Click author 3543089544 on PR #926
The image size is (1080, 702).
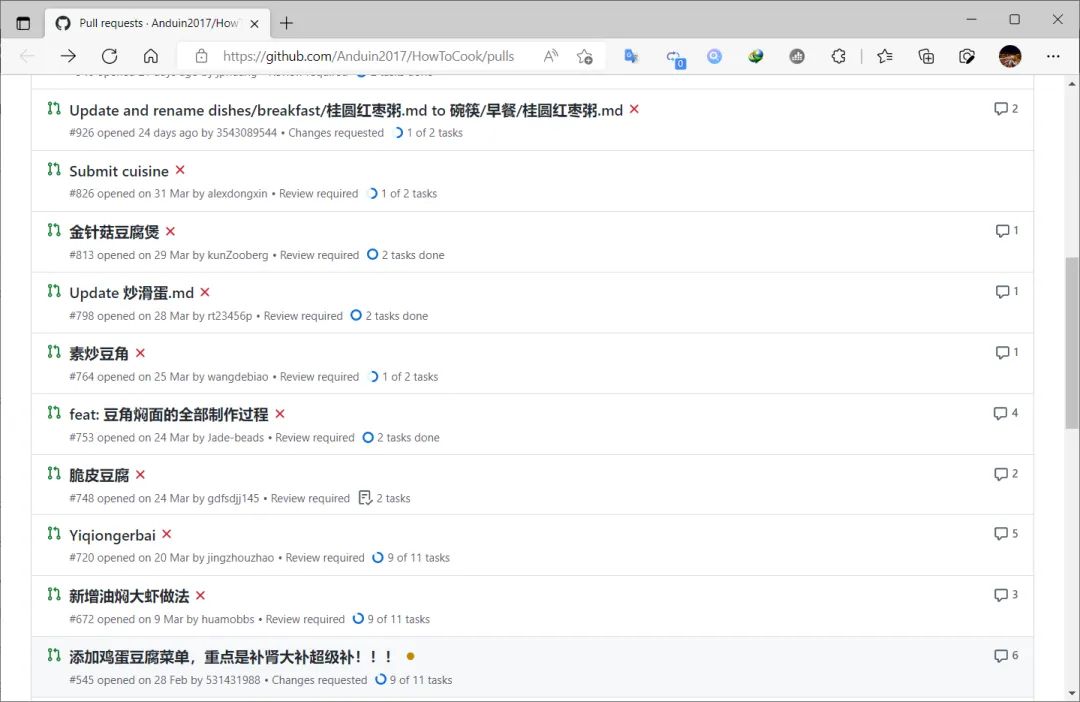click(247, 133)
